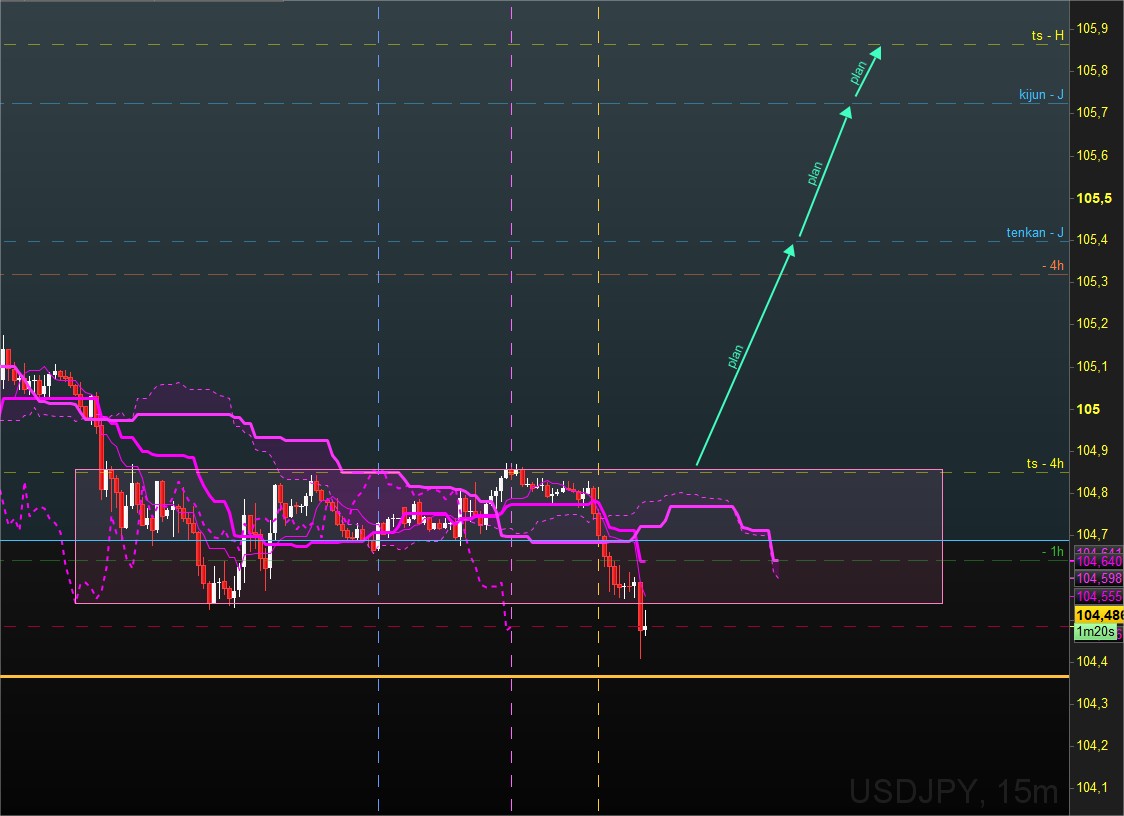Select the "kijun - J" level label
The image size is (1124, 816).
coord(1041,95)
